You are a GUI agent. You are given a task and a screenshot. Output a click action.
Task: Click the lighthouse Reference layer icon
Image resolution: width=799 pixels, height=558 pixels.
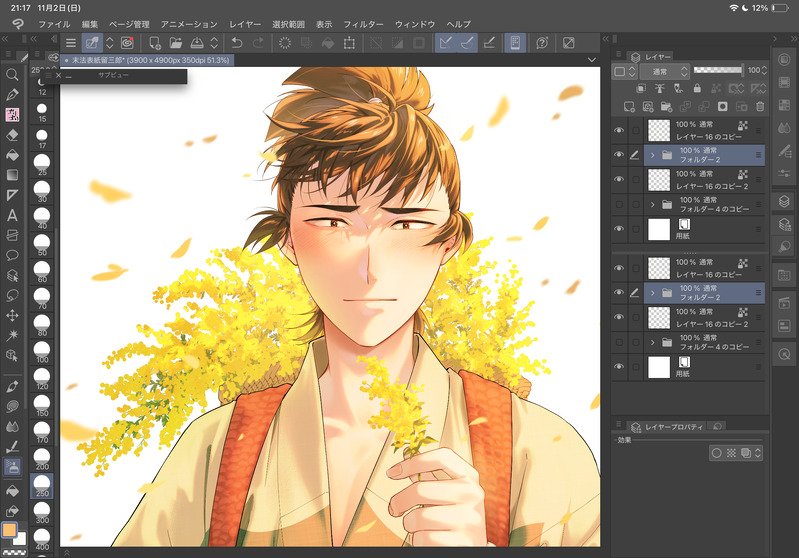tap(660, 88)
